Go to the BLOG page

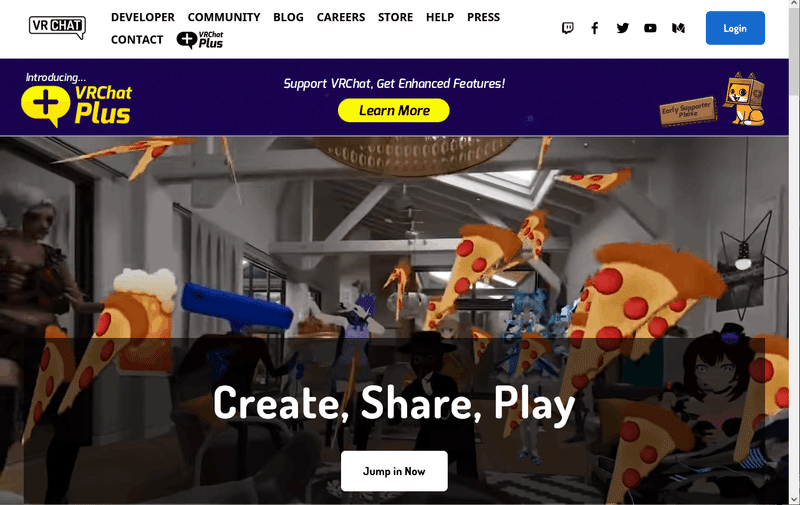(x=288, y=17)
